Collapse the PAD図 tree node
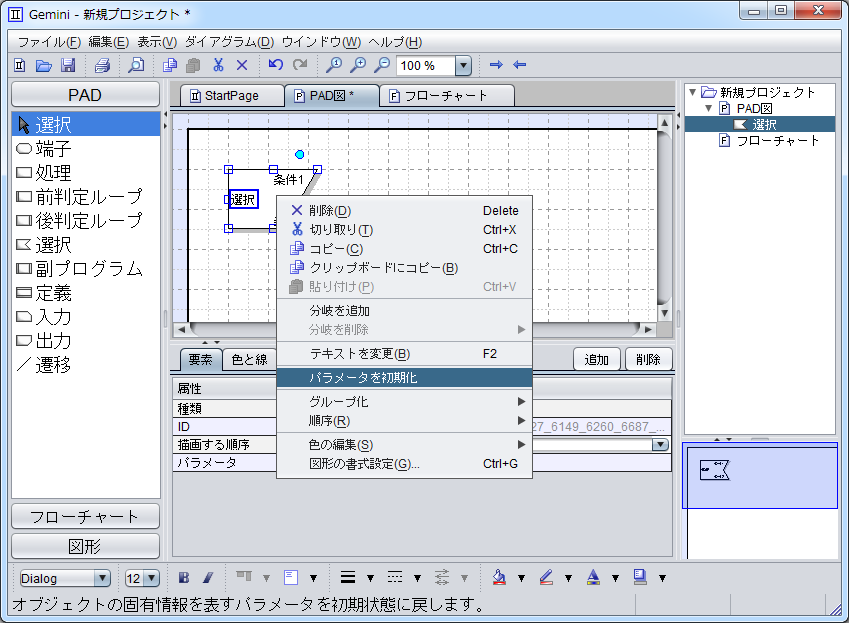 tap(708, 108)
